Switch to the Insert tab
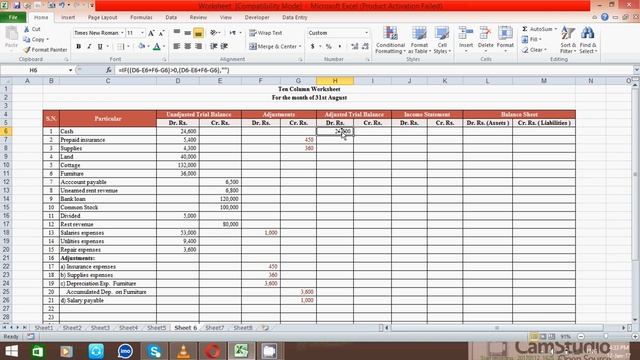The height and width of the screenshot is (360, 640). click(x=68, y=18)
